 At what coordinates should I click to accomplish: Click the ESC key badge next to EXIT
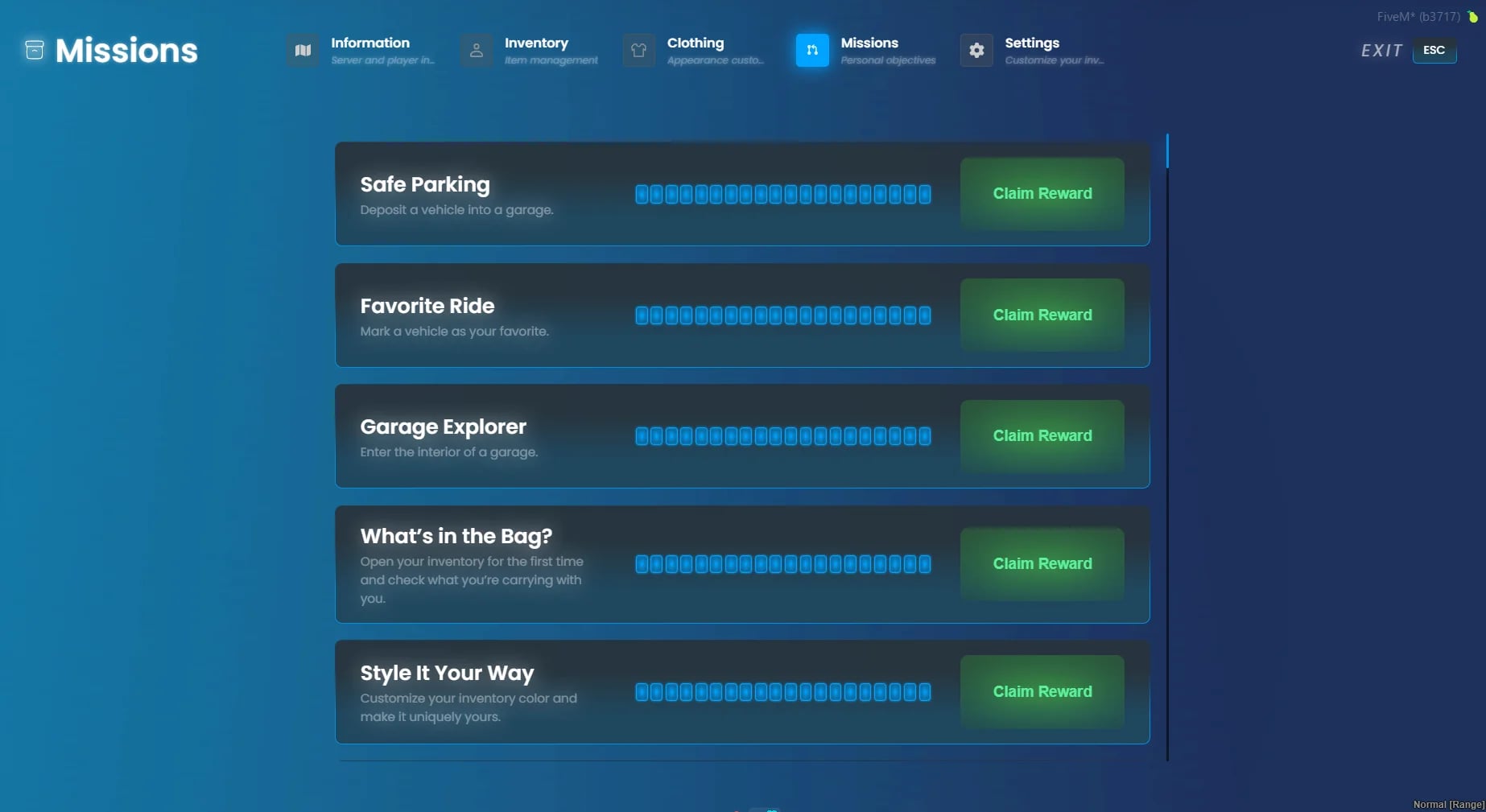pos(1434,50)
